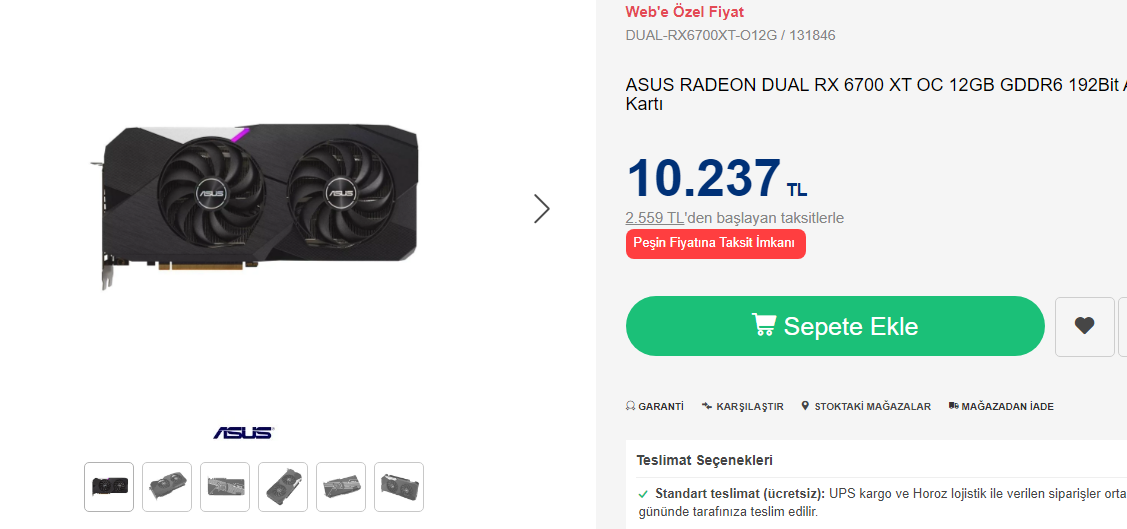The image size is (1127, 529).
Task: Advance to next product image with arrow
Action: tap(542, 208)
